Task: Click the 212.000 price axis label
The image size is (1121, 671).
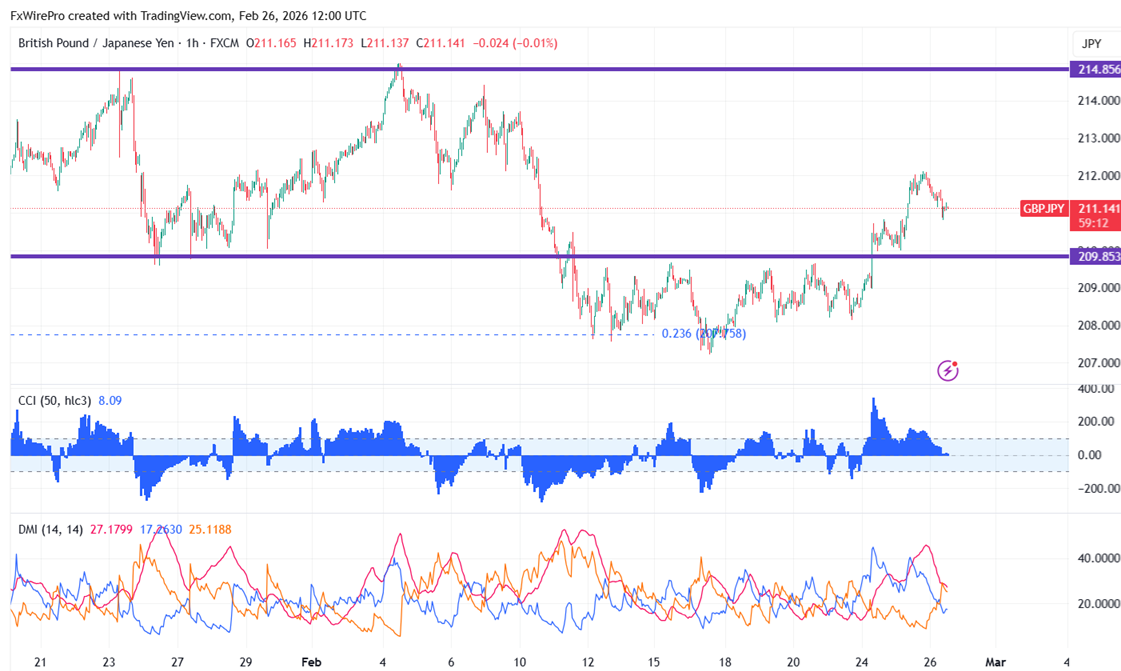Action: click(1098, 176)
